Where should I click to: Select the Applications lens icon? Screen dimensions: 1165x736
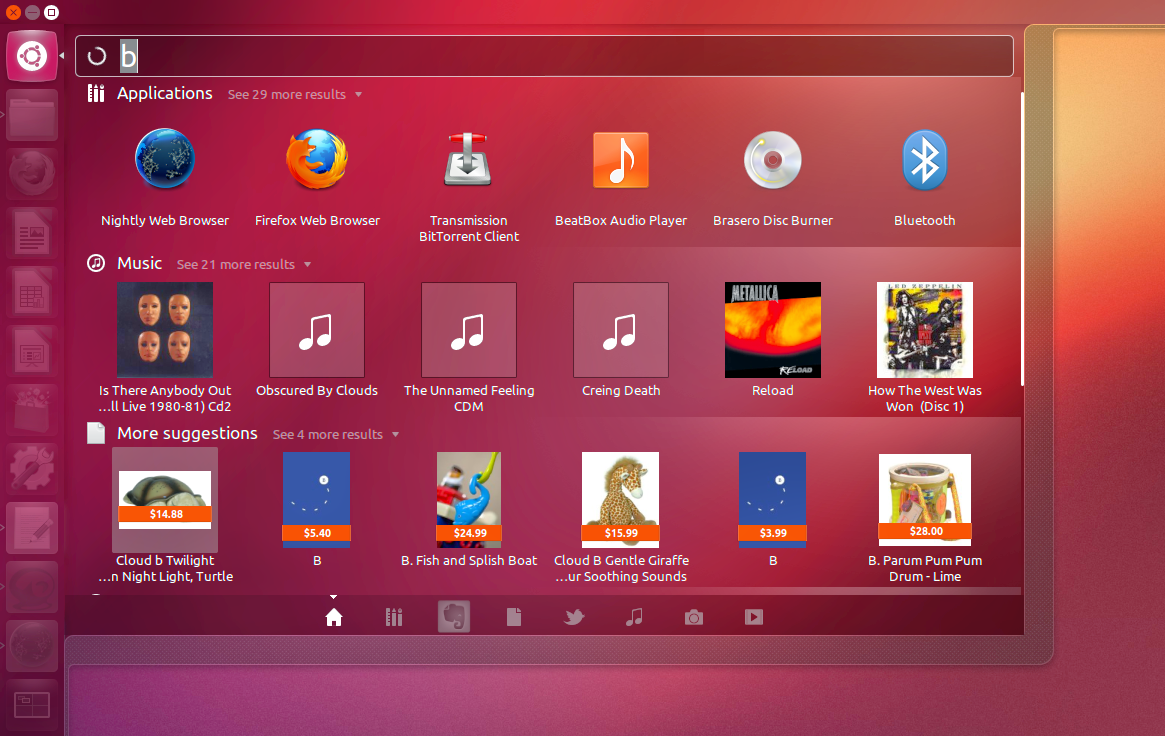pos(393,617)
